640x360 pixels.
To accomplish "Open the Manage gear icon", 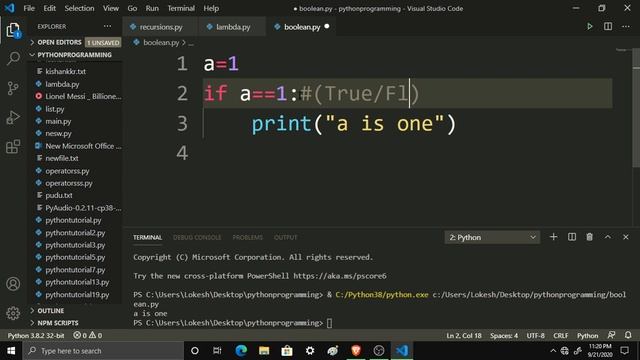I will [13, 313].
